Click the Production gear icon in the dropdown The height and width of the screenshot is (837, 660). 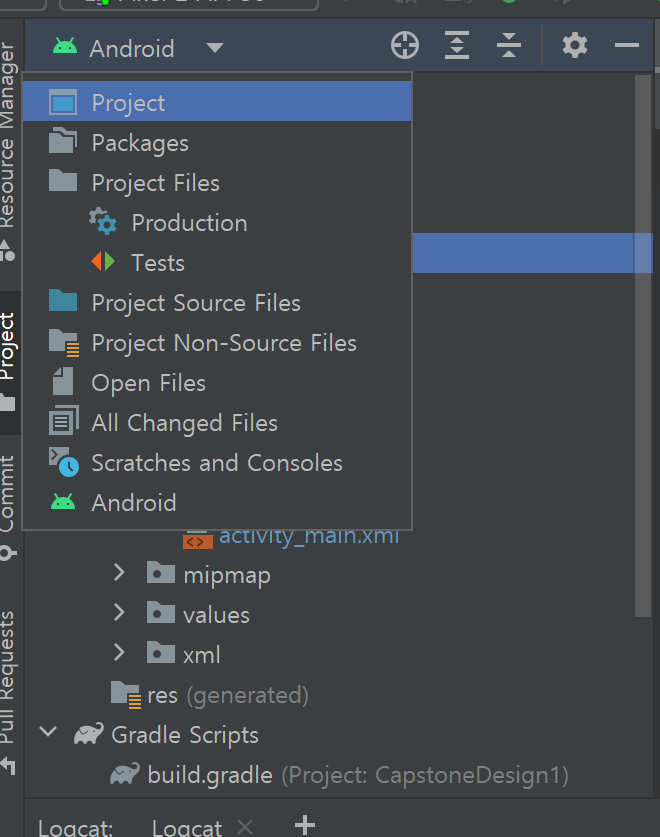[103, 222]
